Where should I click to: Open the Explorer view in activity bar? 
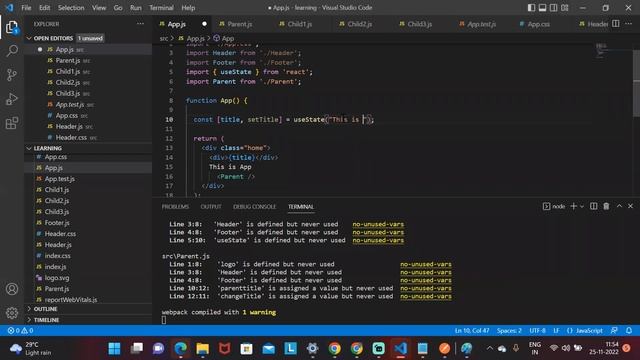click(12, 27)
